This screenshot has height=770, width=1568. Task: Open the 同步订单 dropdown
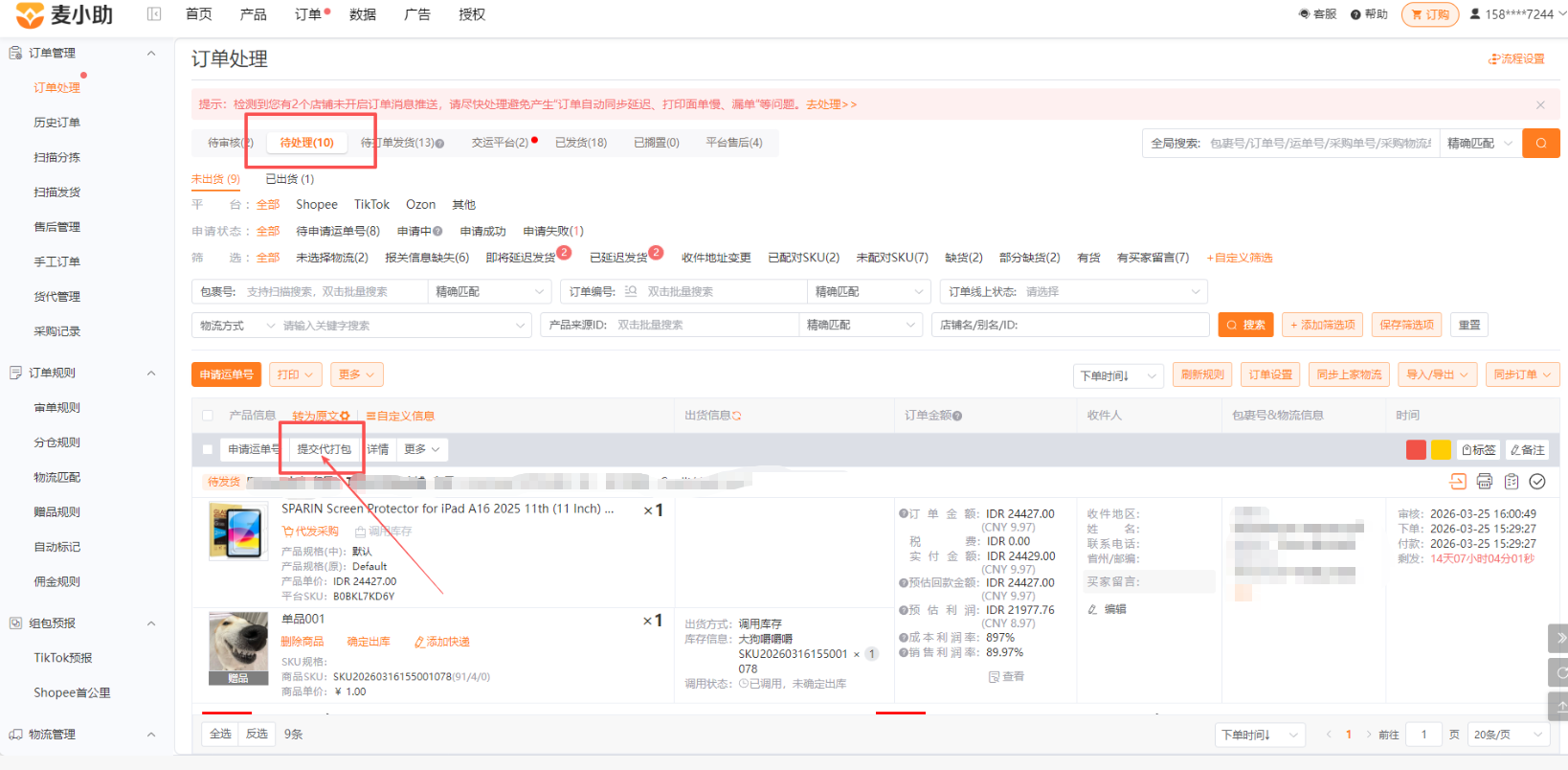coord(1523,374)
